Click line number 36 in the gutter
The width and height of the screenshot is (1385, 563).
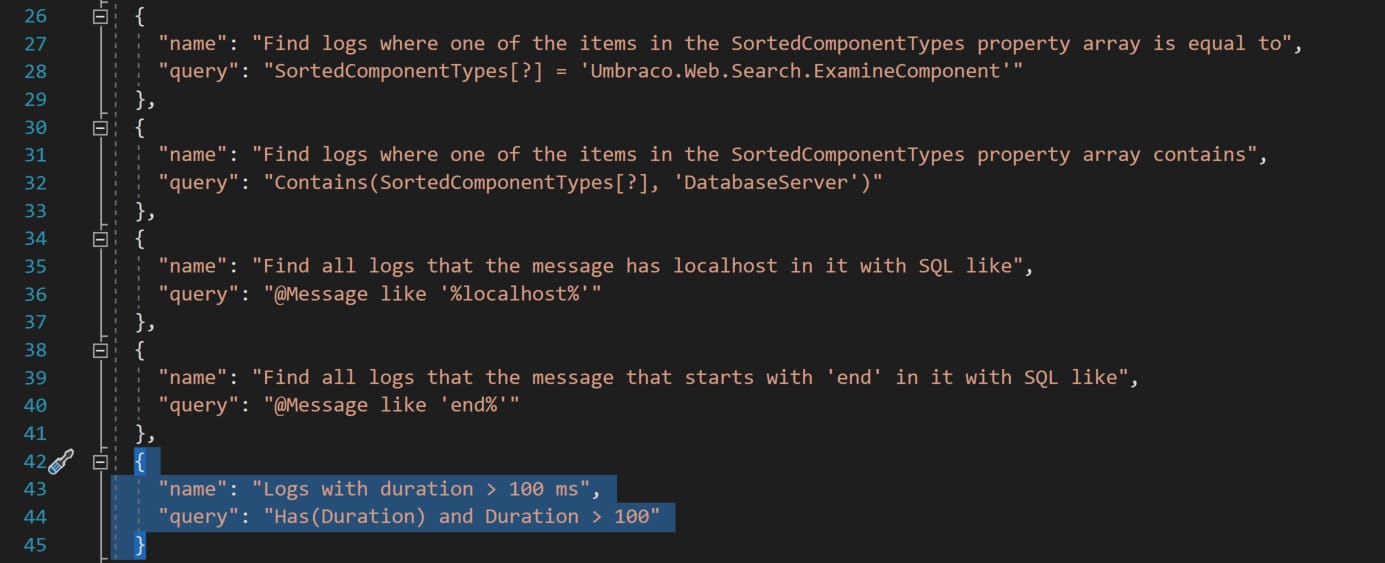point(34,294)
